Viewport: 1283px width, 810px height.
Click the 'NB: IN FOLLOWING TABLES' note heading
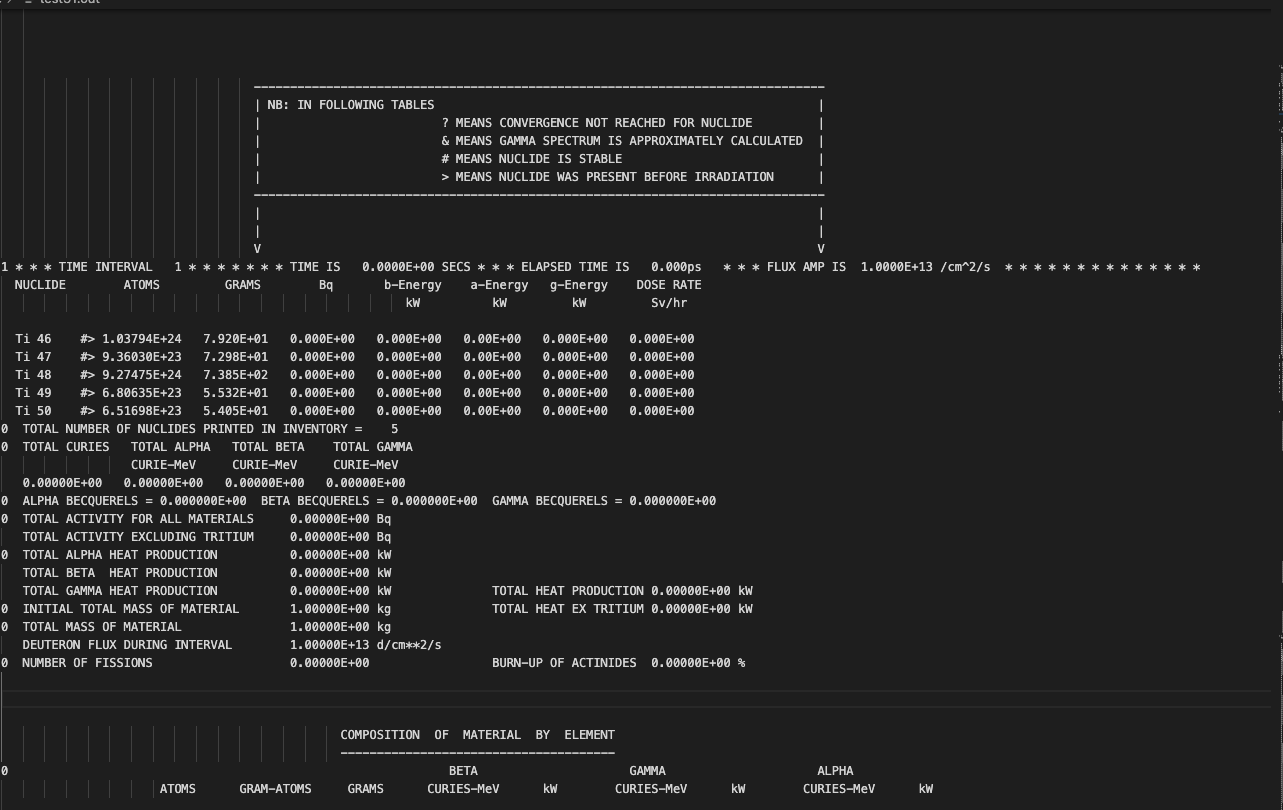click(351, 105)
